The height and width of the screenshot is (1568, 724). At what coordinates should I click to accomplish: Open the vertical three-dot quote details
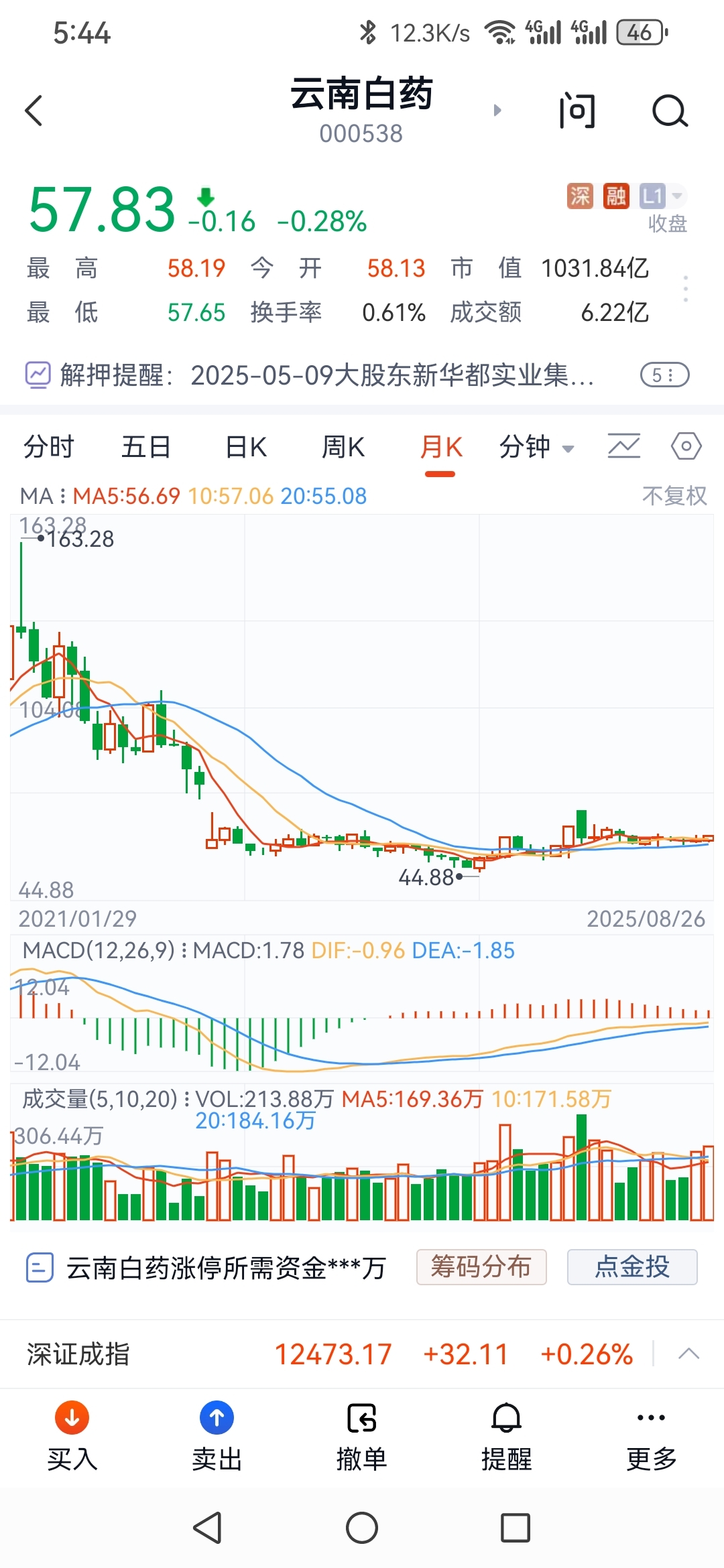[x=685, y=289]
